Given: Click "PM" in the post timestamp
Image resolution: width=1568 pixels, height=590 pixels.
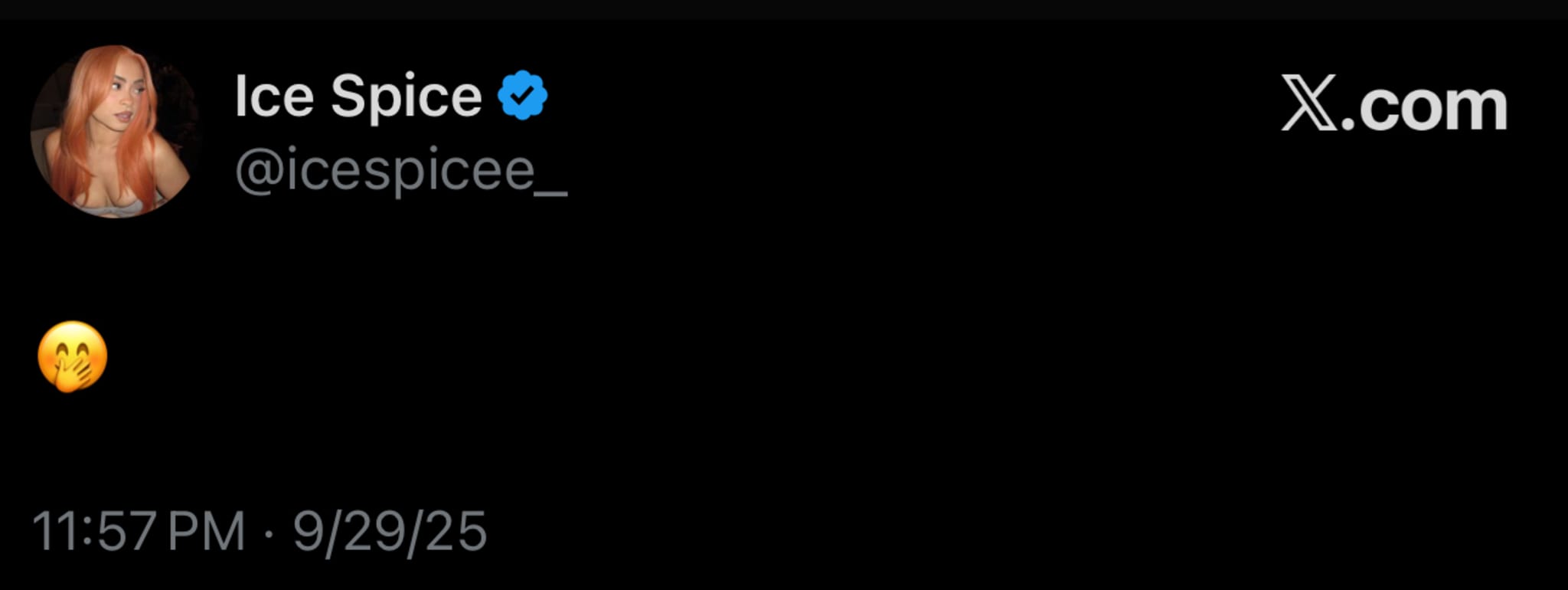Looking at the screenshot, I should [x=206, y=531].
